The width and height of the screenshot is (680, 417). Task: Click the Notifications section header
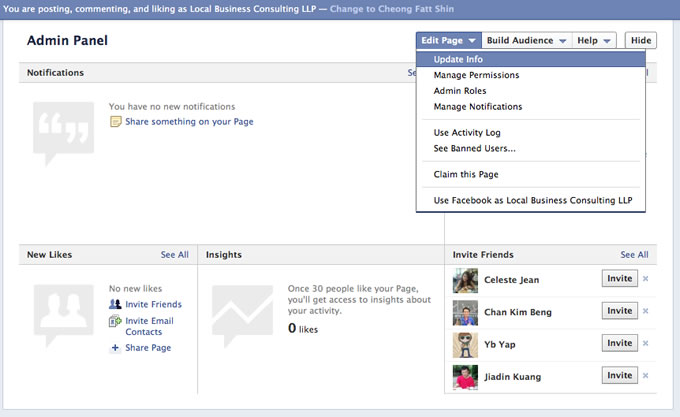(55, 73)
